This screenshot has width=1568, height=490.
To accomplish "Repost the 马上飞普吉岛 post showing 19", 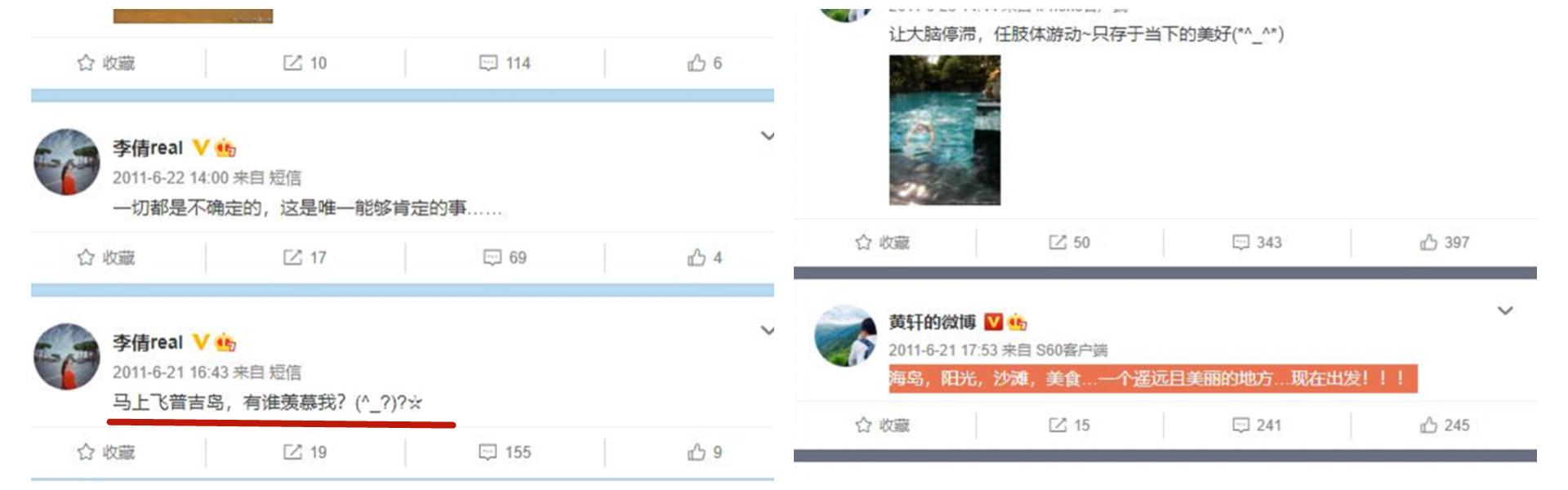I will point(305,452).
